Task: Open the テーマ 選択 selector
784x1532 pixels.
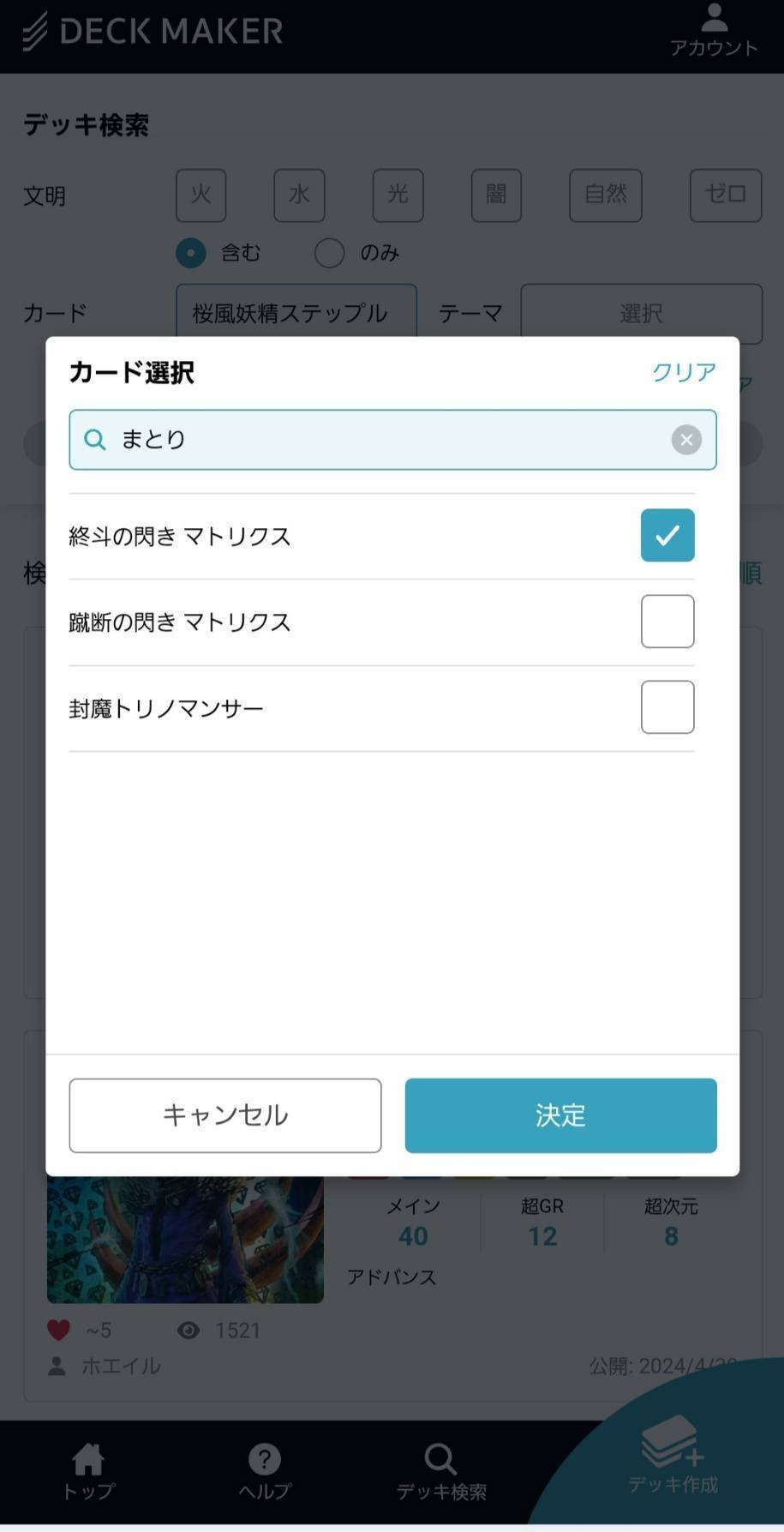Action: pos(641,313)
